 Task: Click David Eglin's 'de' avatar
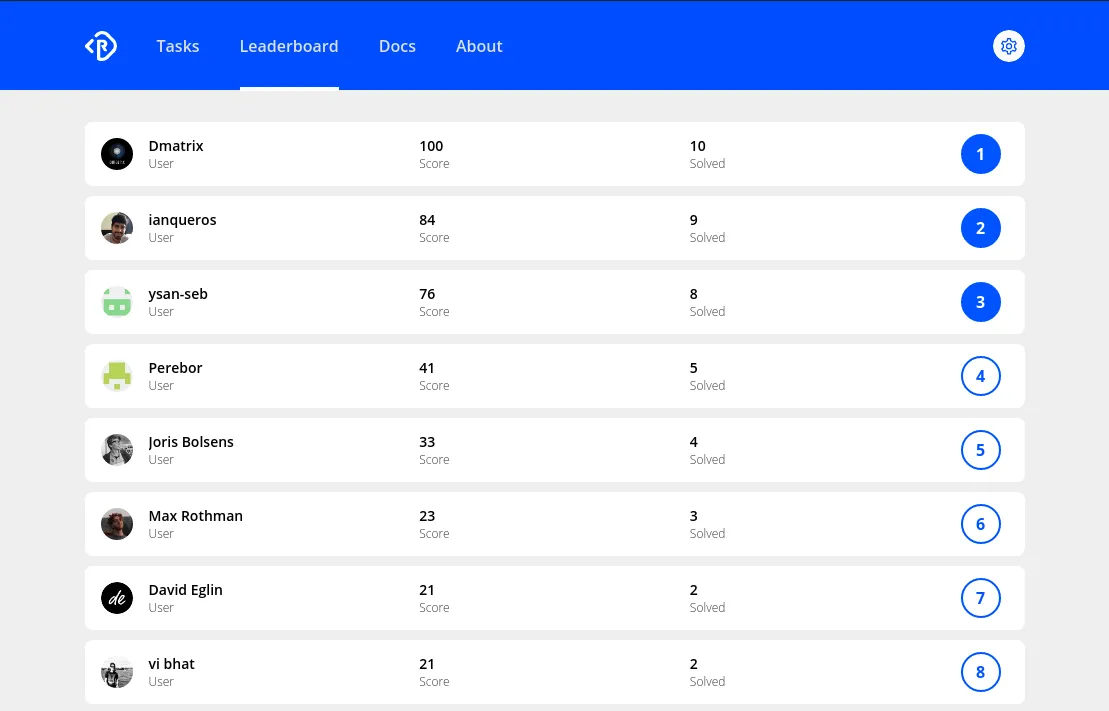click(x=117, y=598)
